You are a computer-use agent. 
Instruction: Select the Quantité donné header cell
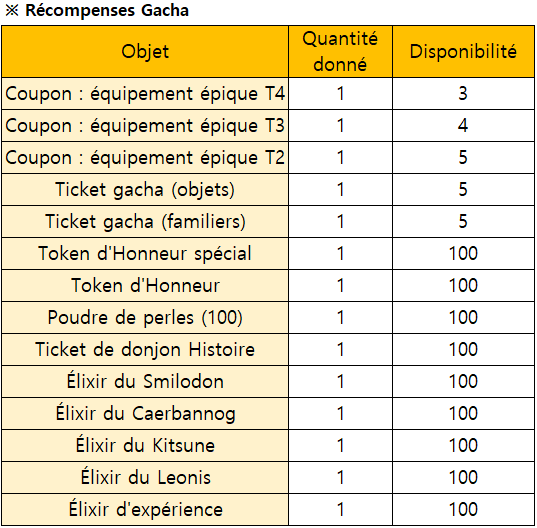340,51
